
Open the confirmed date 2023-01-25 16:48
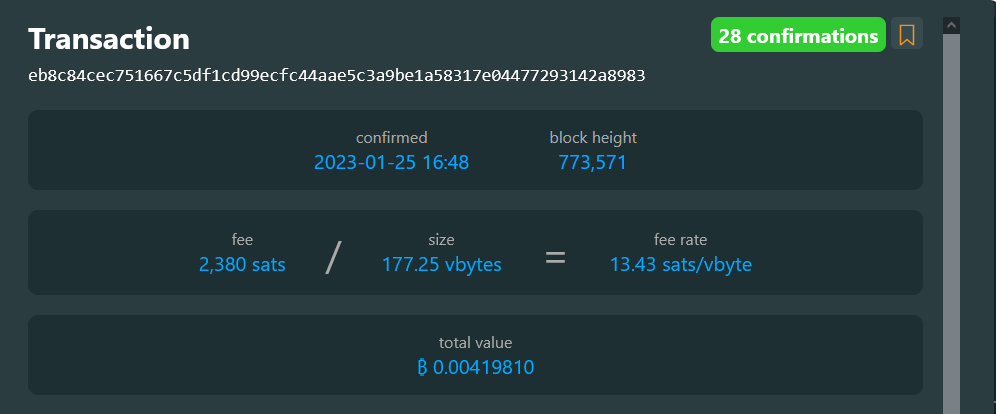391,163
